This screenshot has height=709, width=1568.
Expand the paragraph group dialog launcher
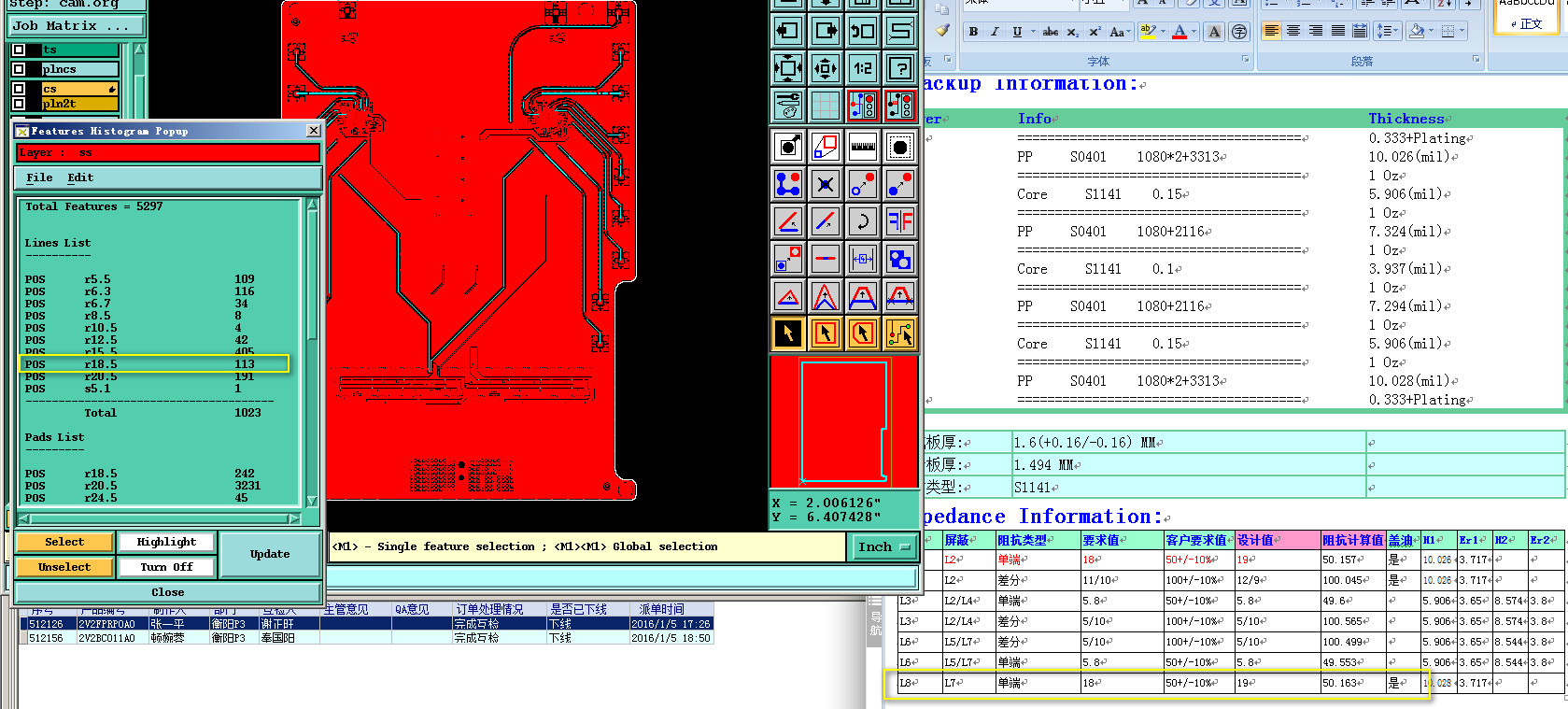[1476, 60]
